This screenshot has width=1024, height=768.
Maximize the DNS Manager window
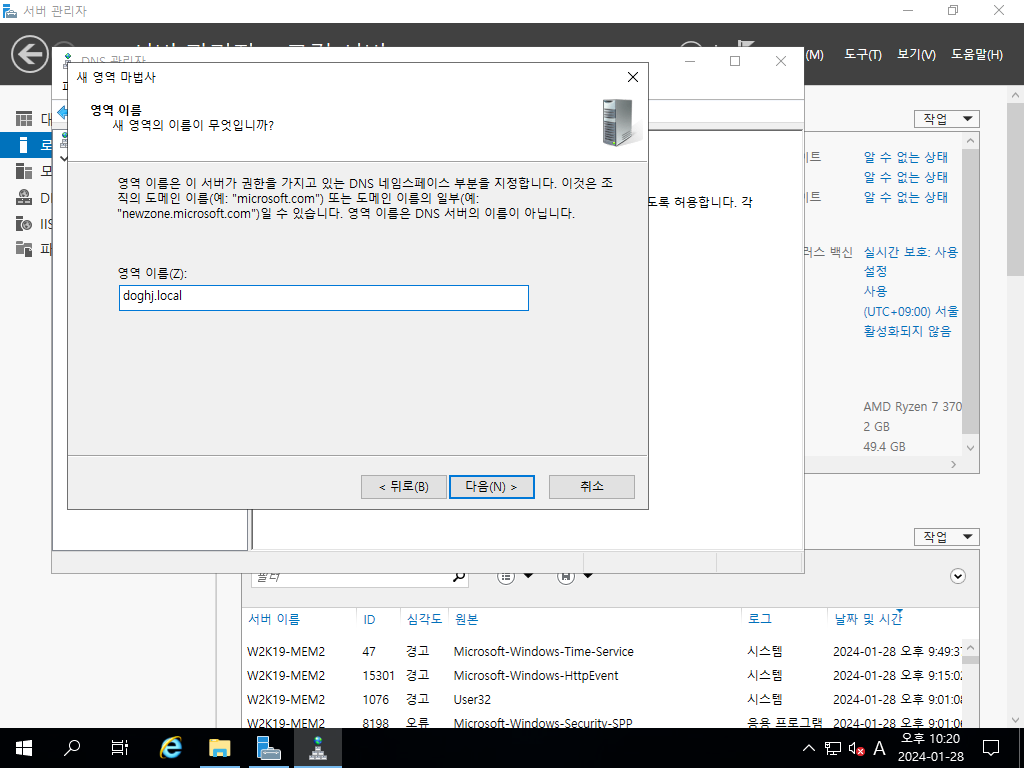[x=735, y=61]
